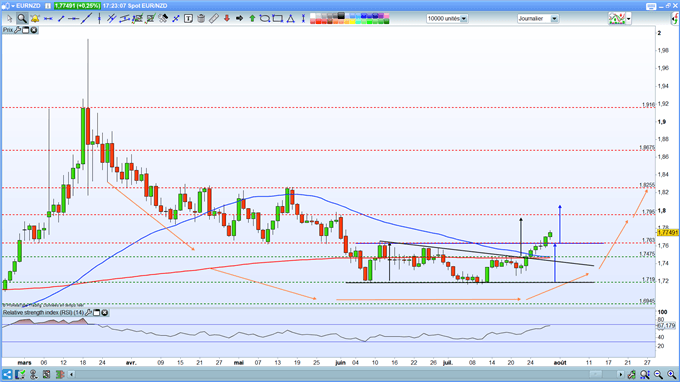Viewport: 680px width, 382px height.
Task: Select the vertical double-arrow measure tool
Action: click(x=303, y=19)
